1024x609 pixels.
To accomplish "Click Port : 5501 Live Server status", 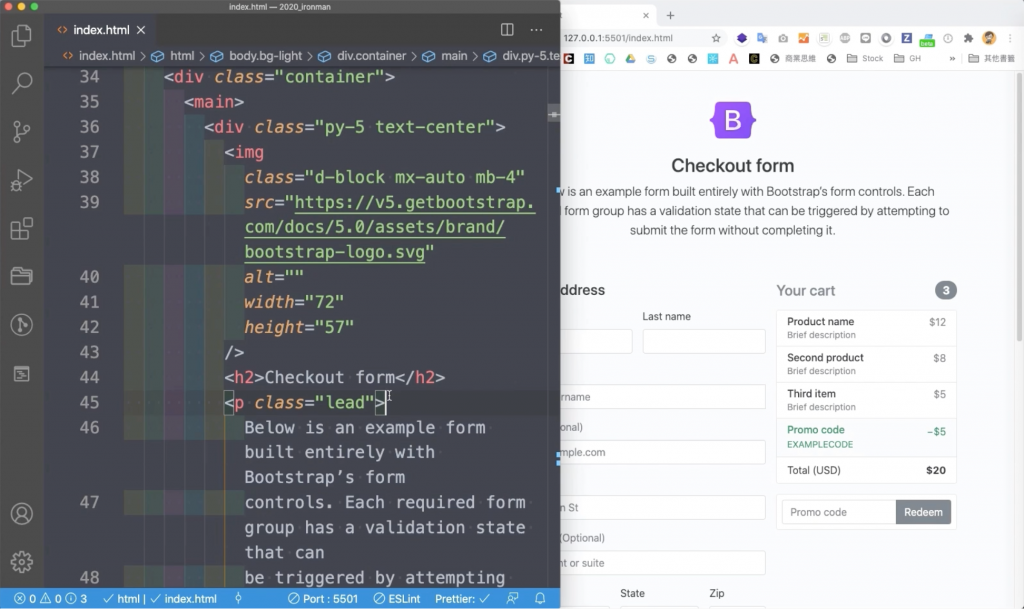I will 323,599.
